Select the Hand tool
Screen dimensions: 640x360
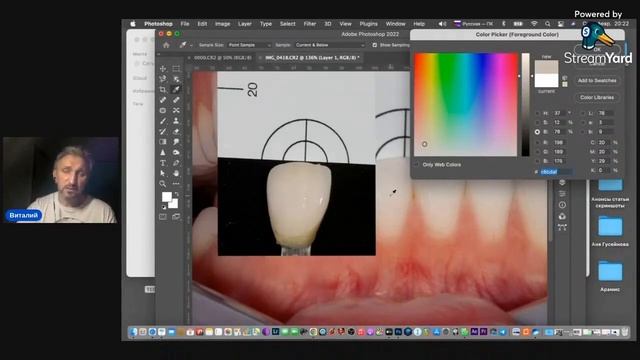176,173
